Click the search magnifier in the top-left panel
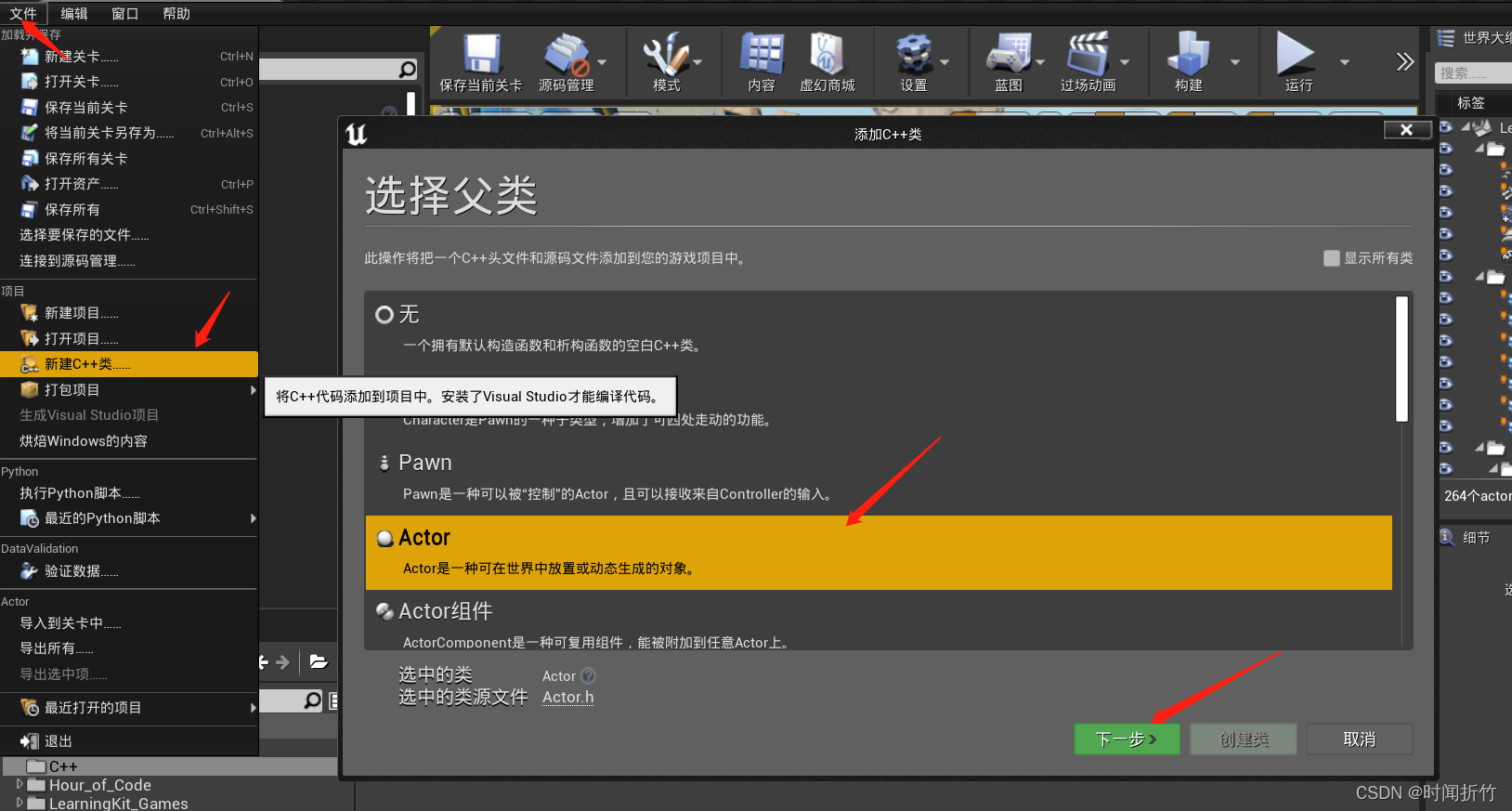This screenshot has height=811, width=1512. [407, 70]
